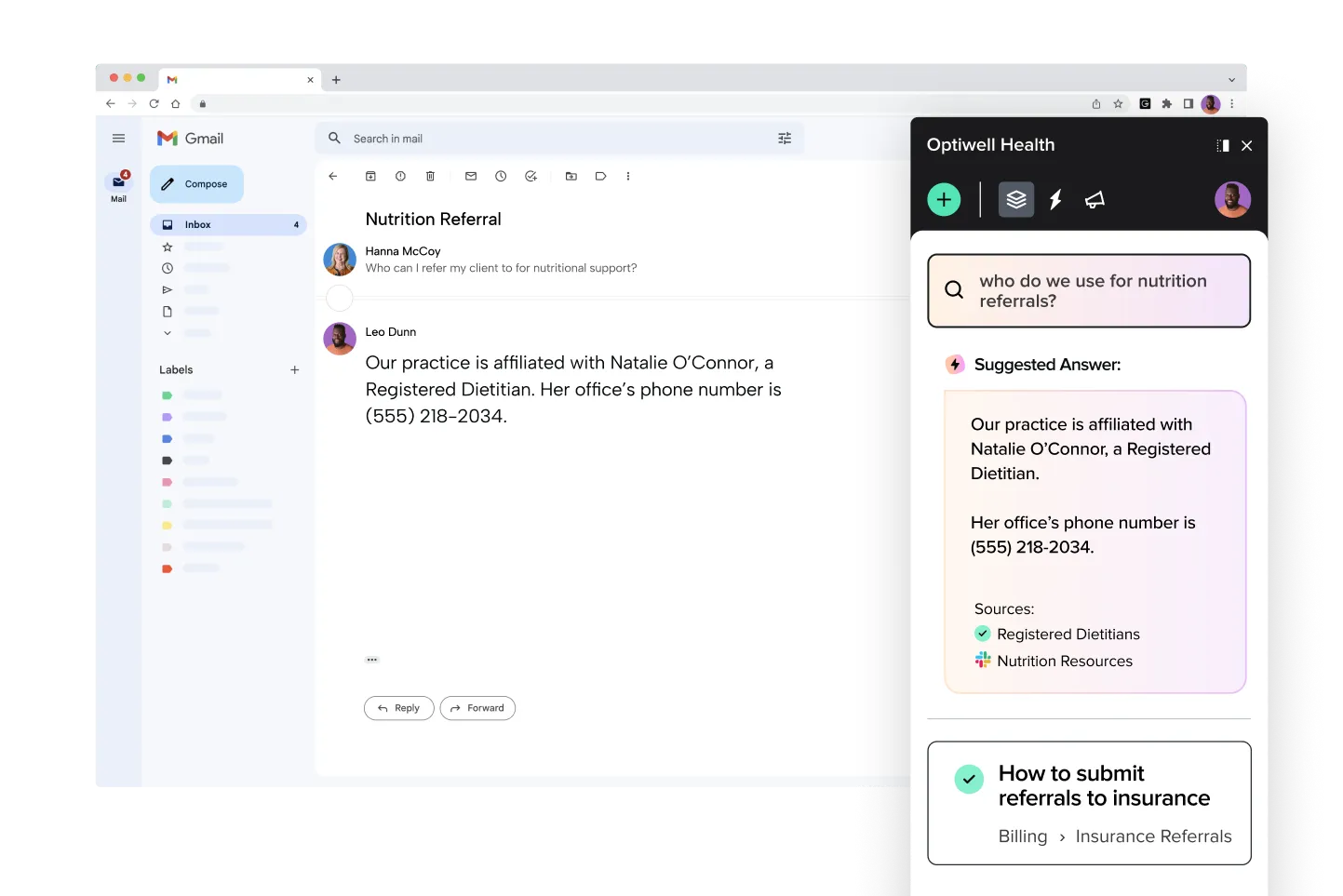Image resolution: width=1343 pixels, height=896 pixels.
Task: Mark as unread using the envelope icon
Action: 471,176
